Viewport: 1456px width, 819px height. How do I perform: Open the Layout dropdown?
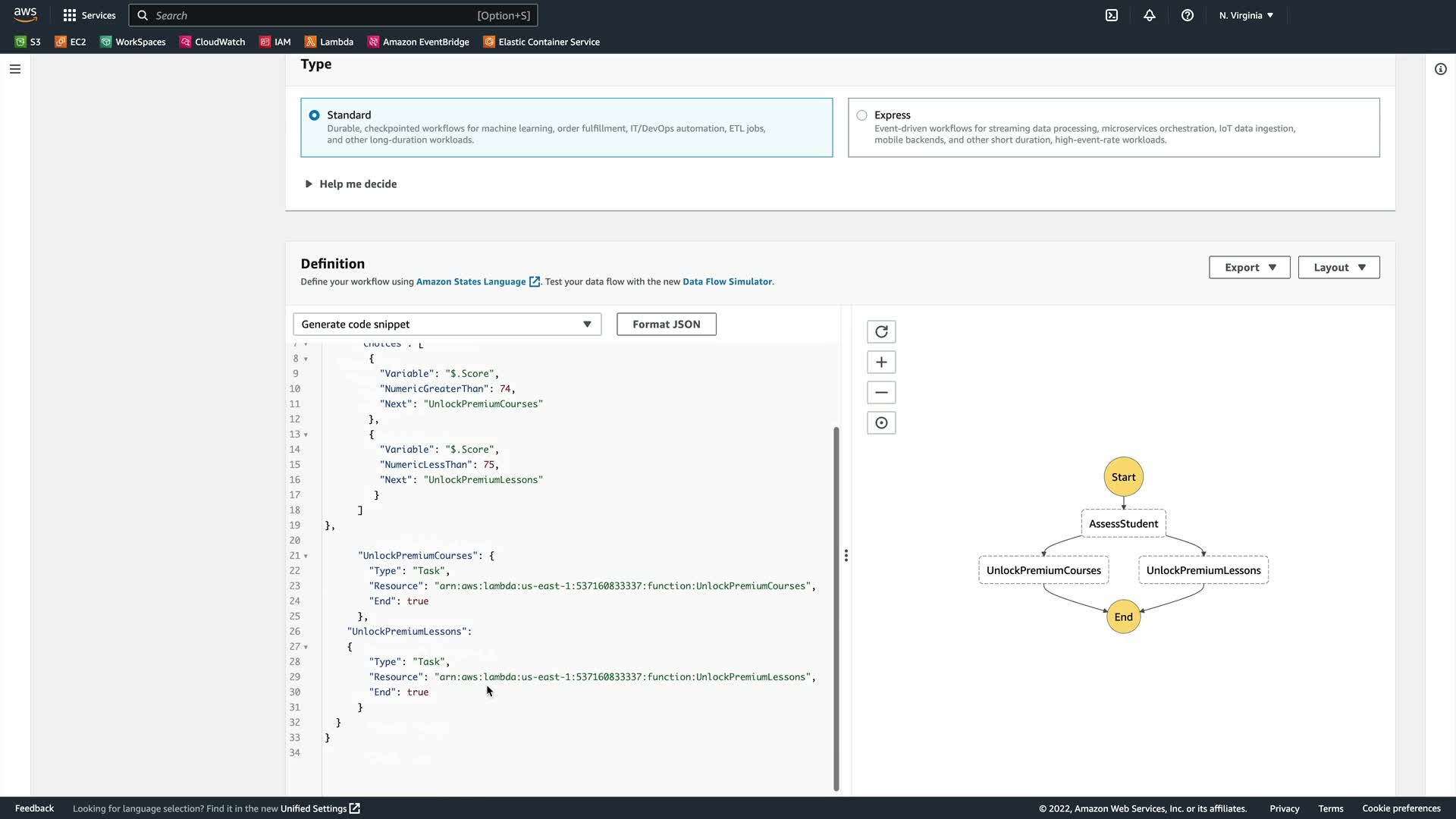coord(1338,268)
